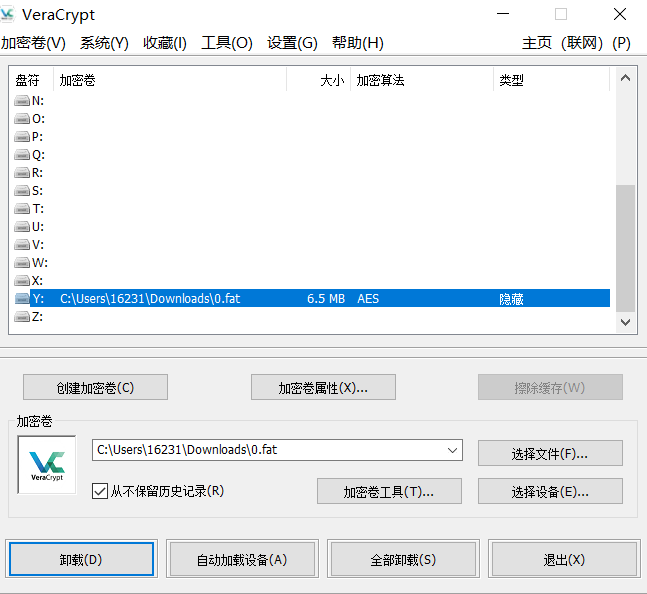Open 加密卷工具(T)... button
Image resolution: width=647 pixels, height=594 pixels.
coord(389,491)
